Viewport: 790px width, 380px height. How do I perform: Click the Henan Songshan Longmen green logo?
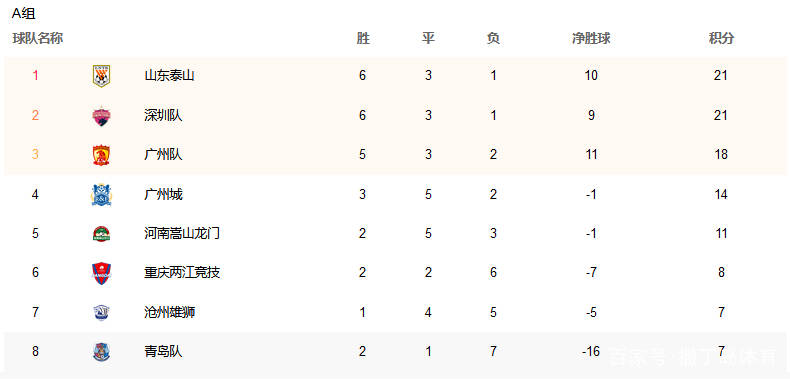click(101, 234)
